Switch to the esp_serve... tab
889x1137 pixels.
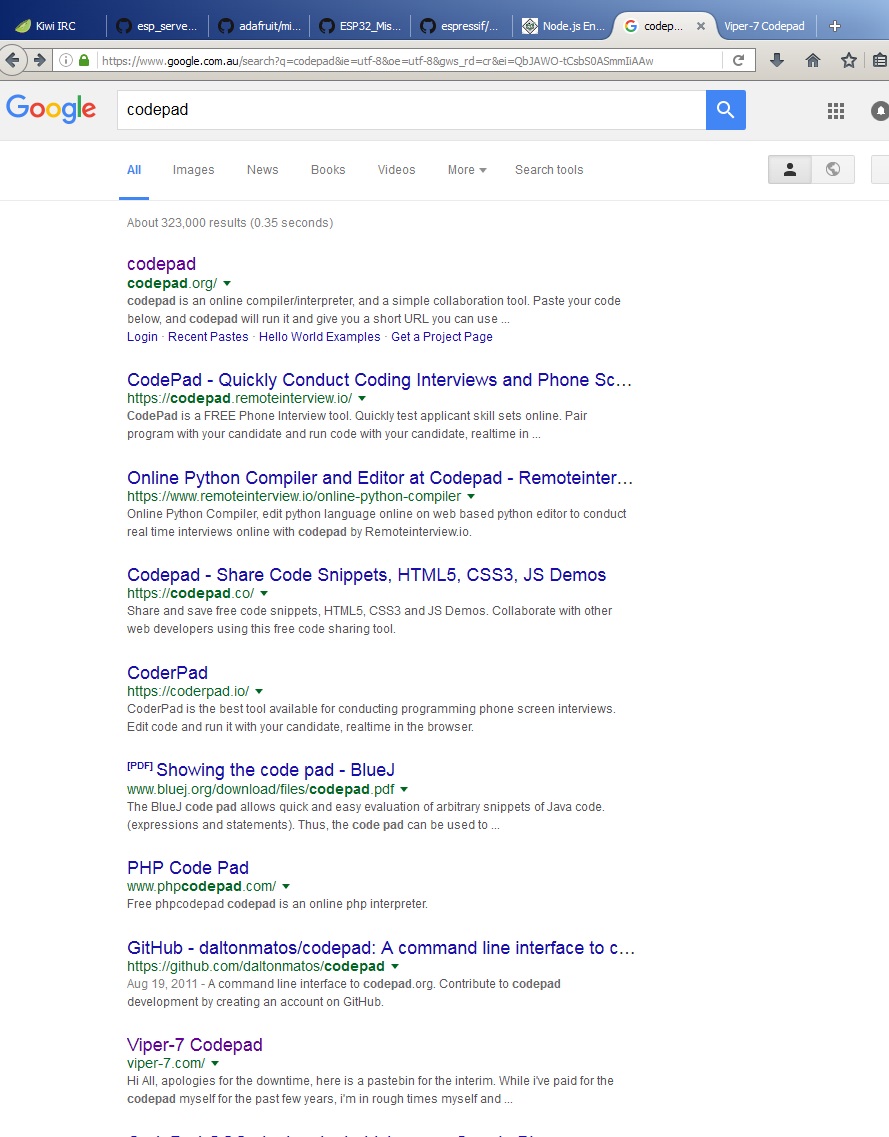point(157,26)
